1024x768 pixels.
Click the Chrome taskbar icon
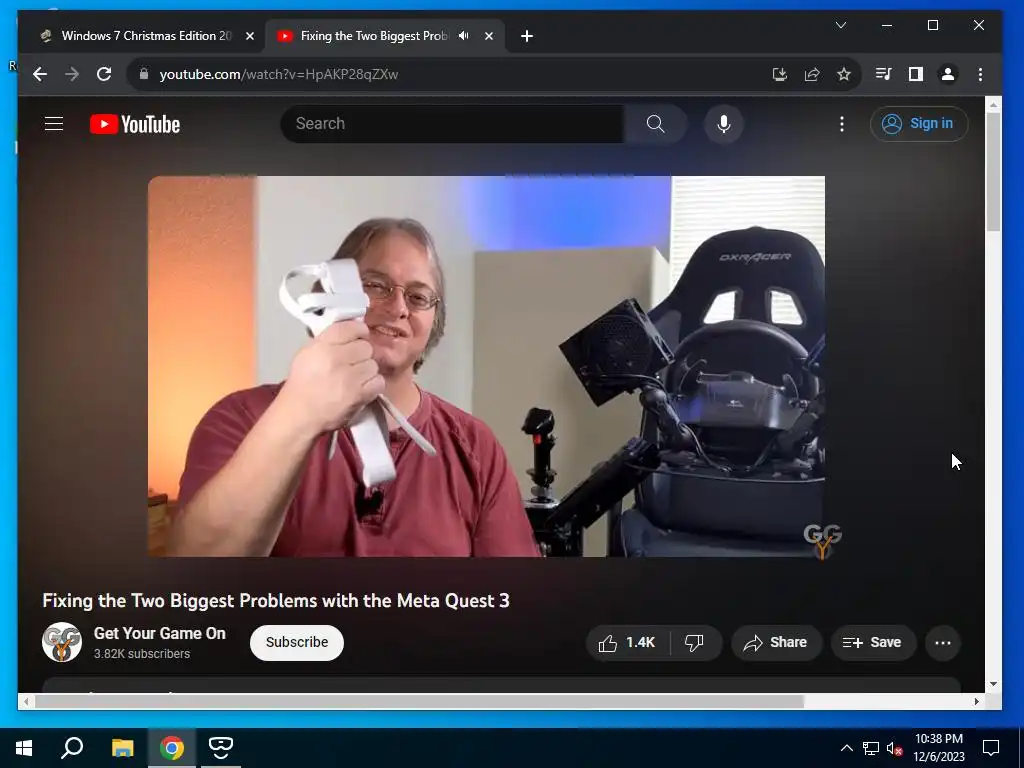click(x=172, y=748)
